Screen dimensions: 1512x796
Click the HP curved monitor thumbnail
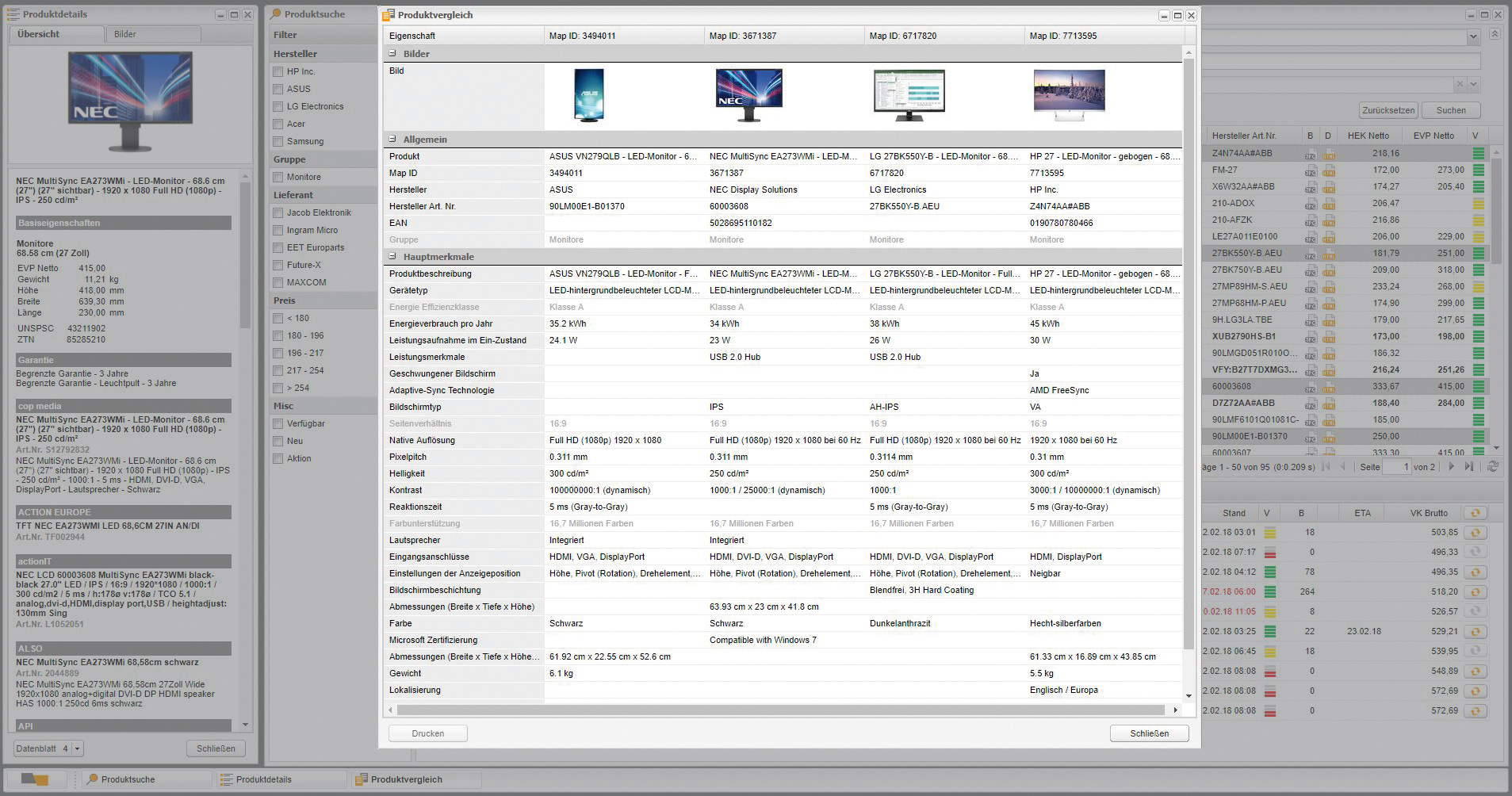1069,94
